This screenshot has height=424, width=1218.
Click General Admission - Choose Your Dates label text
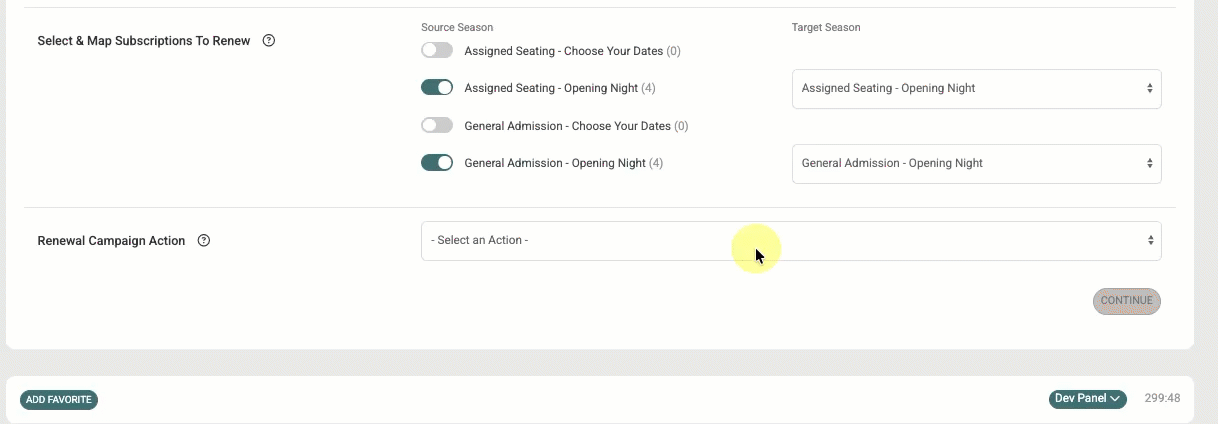pos(568,126)
